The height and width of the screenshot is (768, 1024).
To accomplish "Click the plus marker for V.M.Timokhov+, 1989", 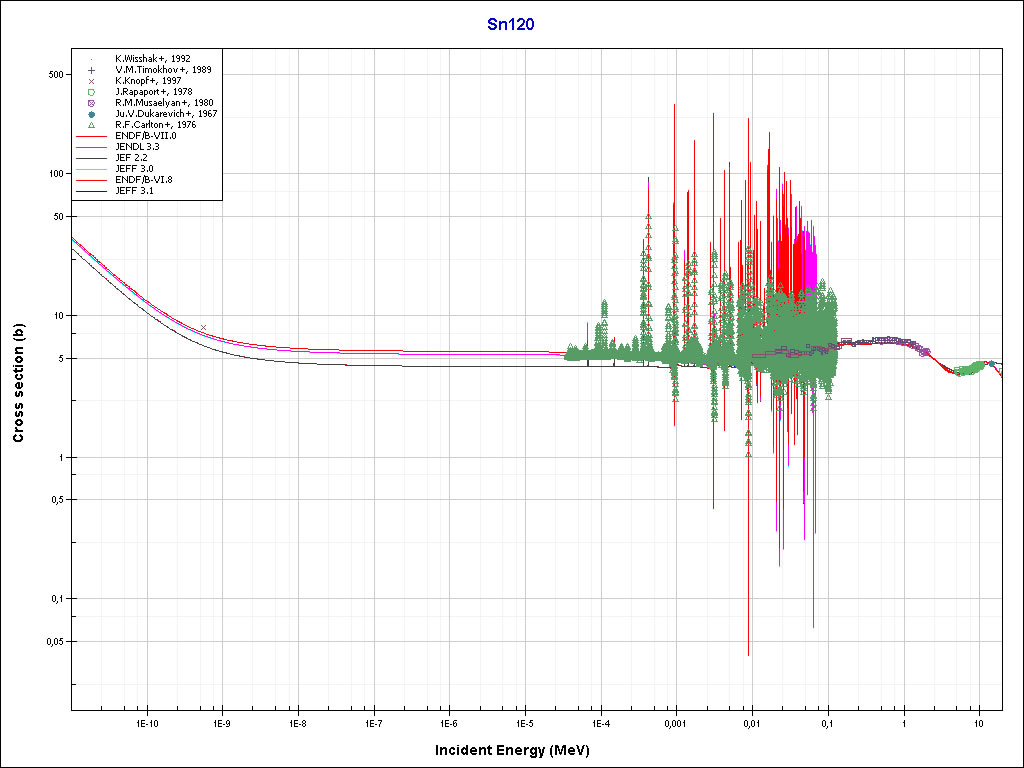I will [x=91, y=70].
